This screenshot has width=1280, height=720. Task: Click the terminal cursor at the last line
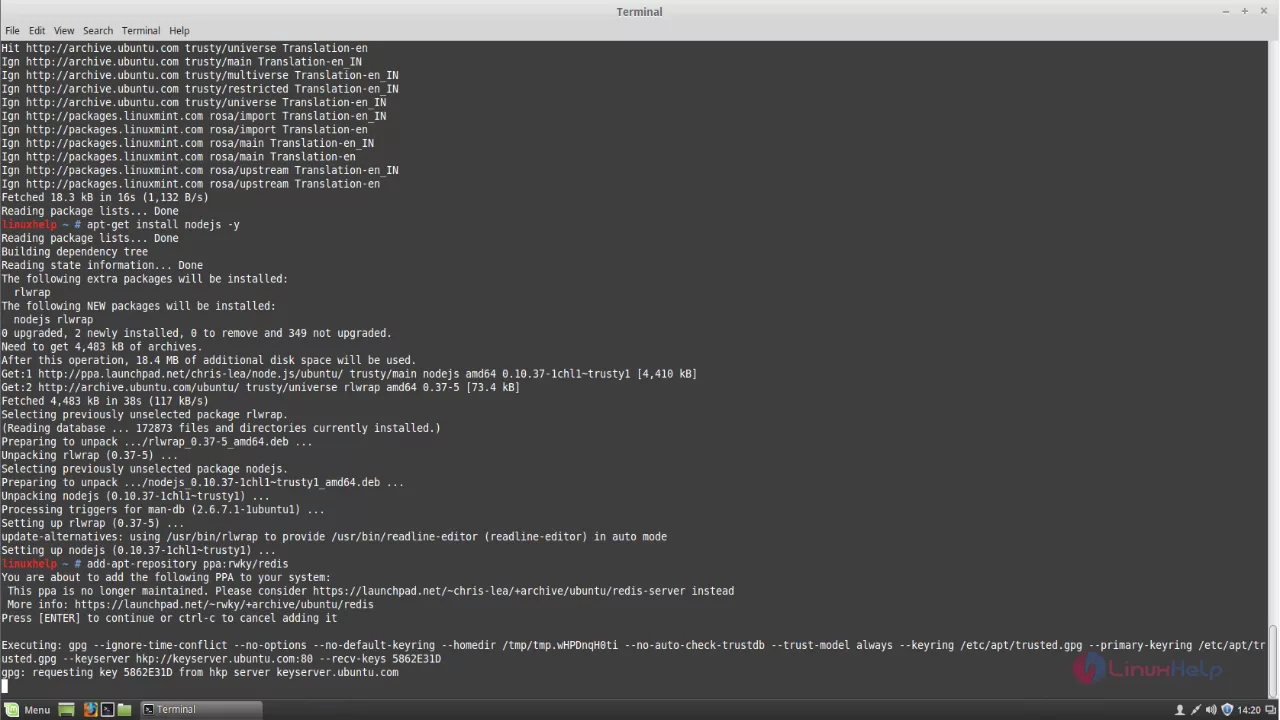tap(5, 686)
